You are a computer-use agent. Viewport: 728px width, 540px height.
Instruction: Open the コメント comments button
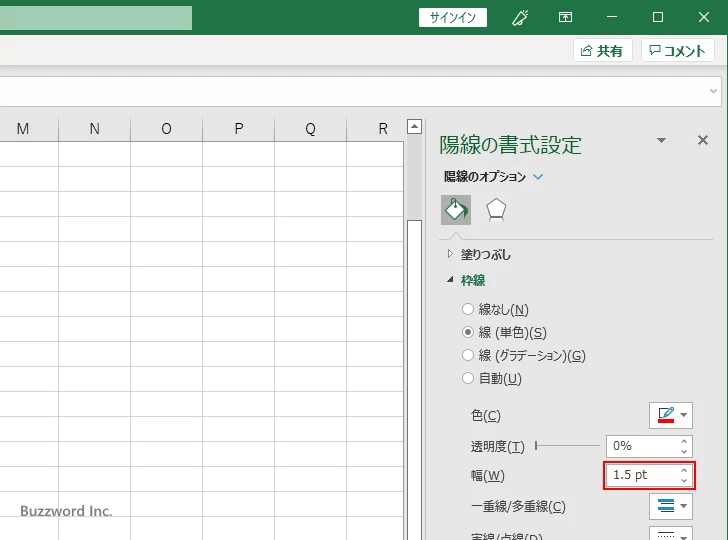coord(677,50)
